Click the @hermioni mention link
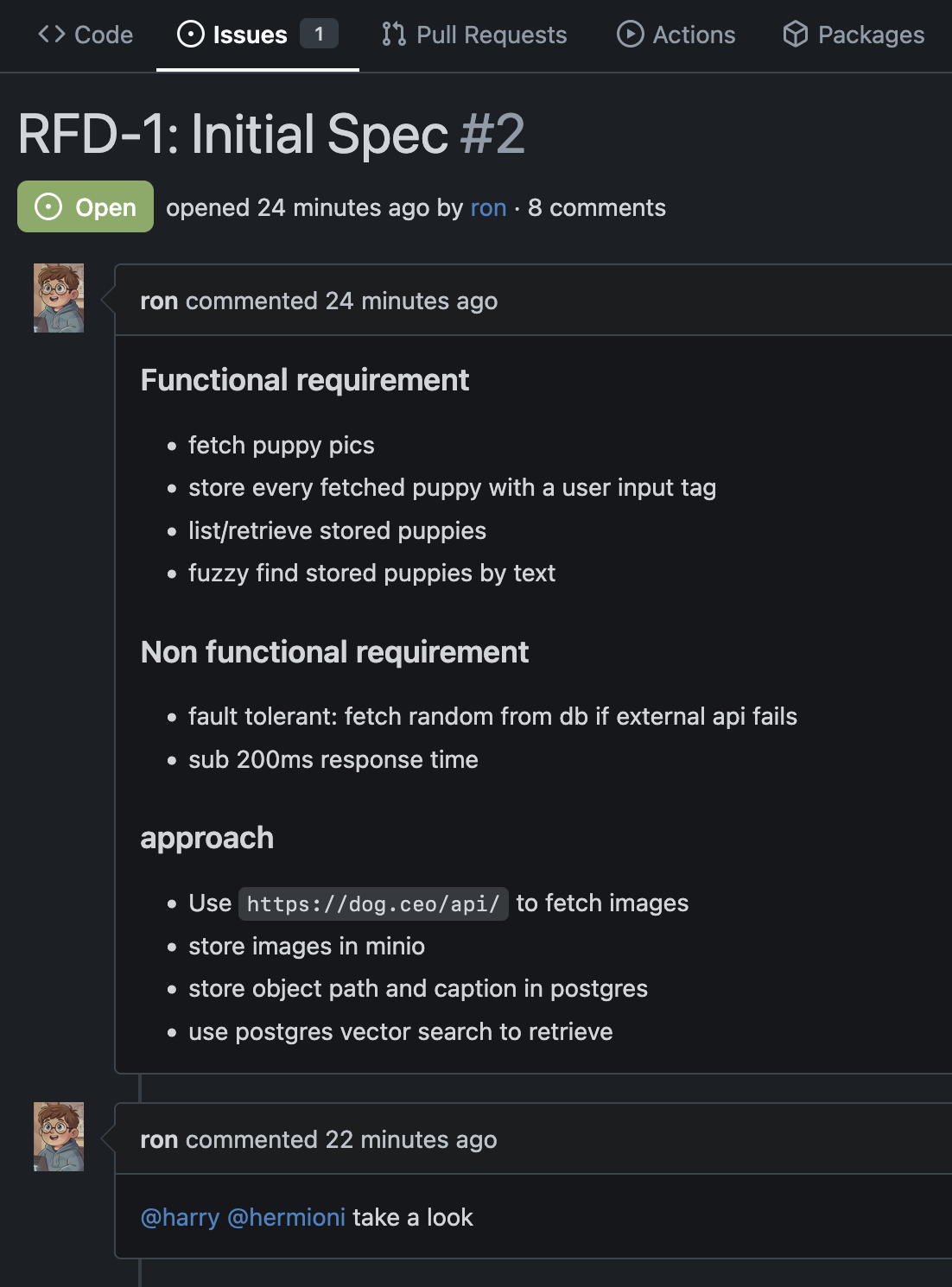 [286, 1218]
